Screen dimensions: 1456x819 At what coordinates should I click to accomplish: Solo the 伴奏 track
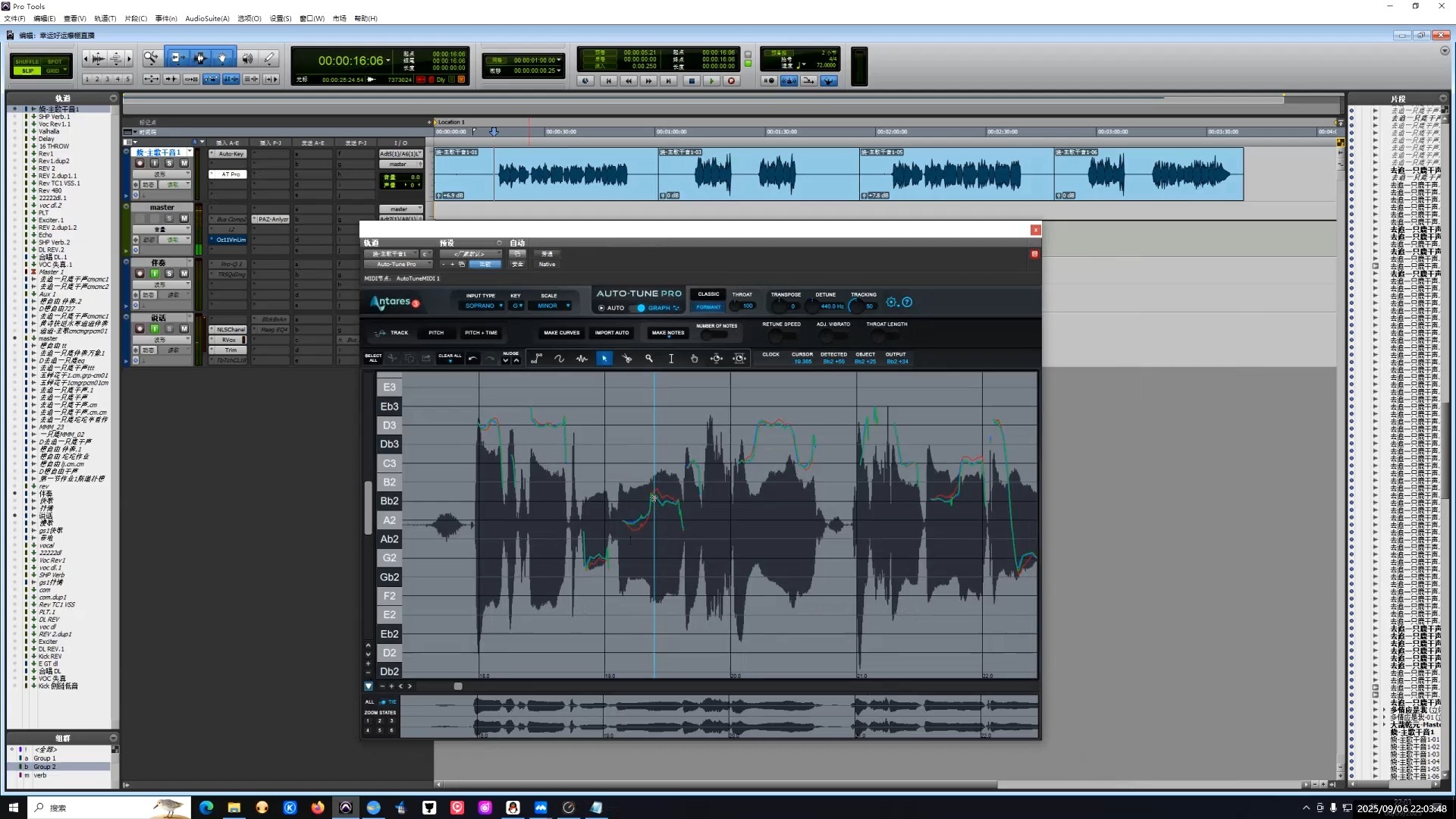(x=169, y=274)
